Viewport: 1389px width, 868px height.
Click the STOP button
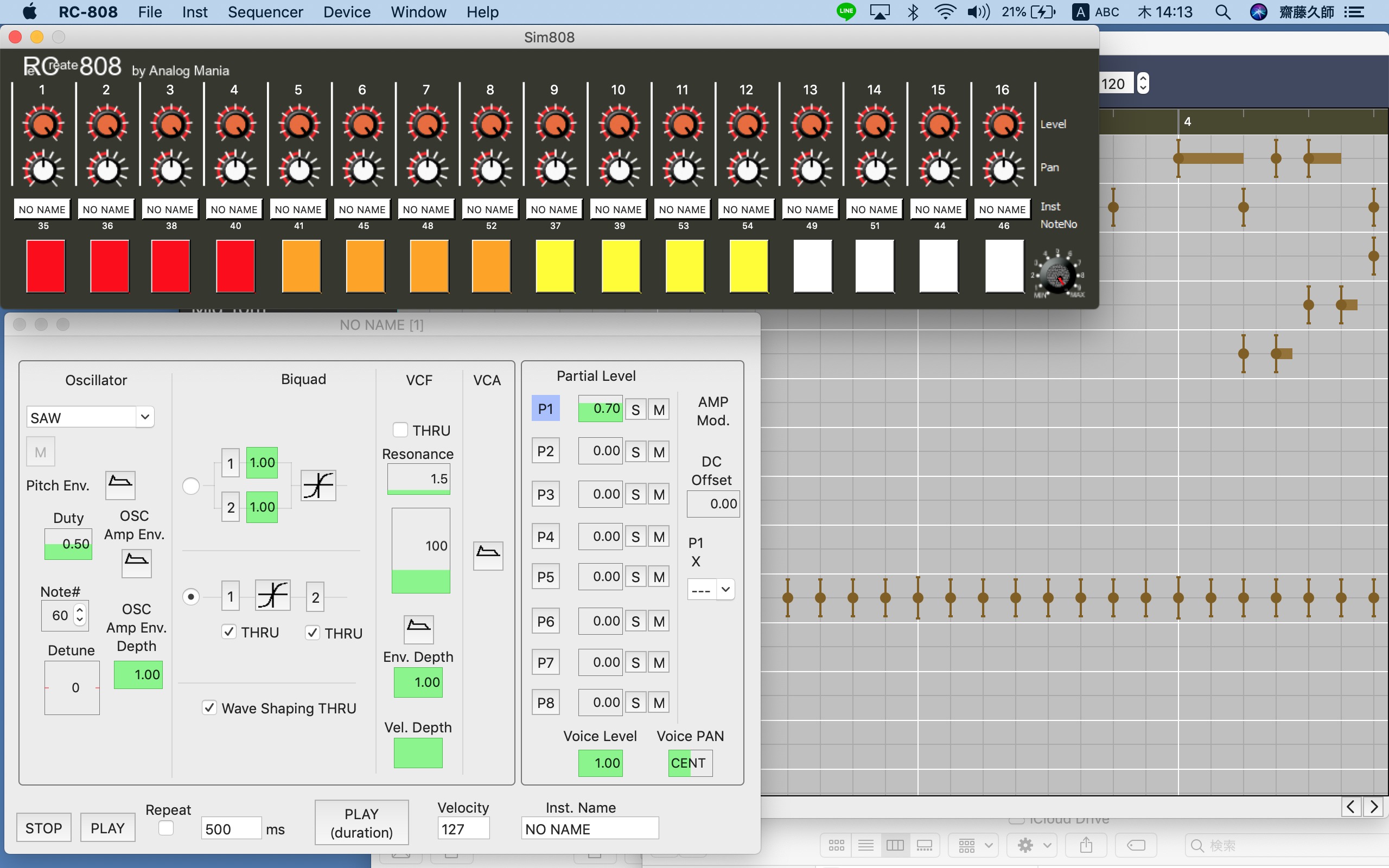[43, 828]
